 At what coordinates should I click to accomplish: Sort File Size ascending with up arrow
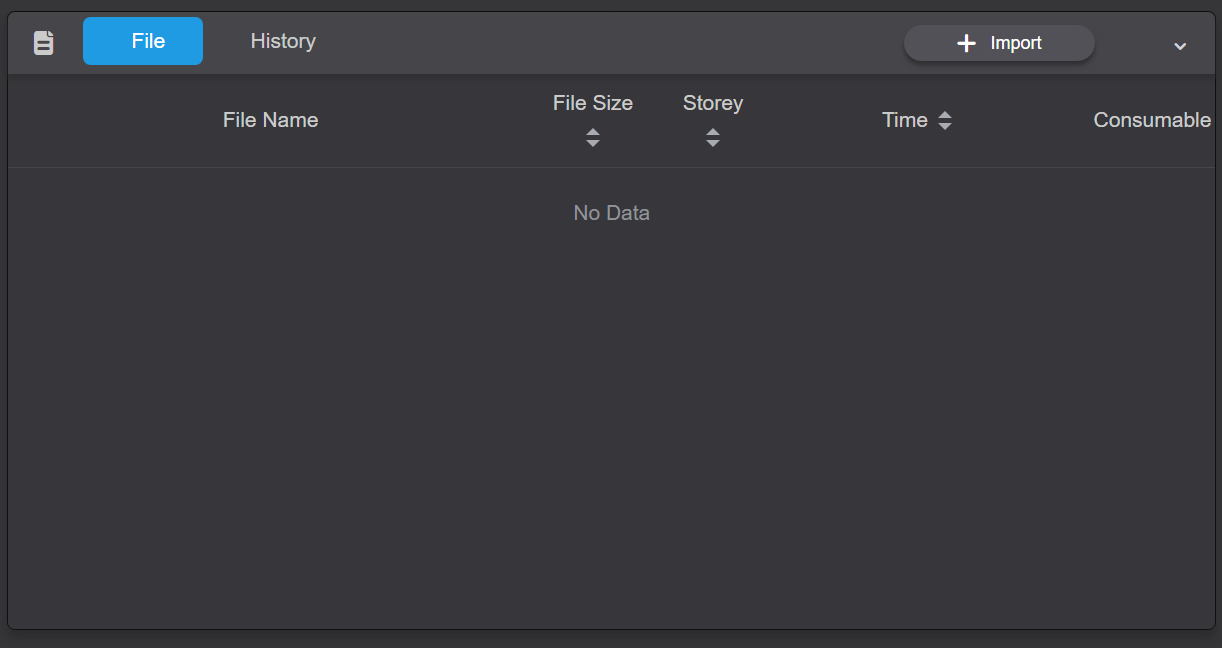(593, 132)
